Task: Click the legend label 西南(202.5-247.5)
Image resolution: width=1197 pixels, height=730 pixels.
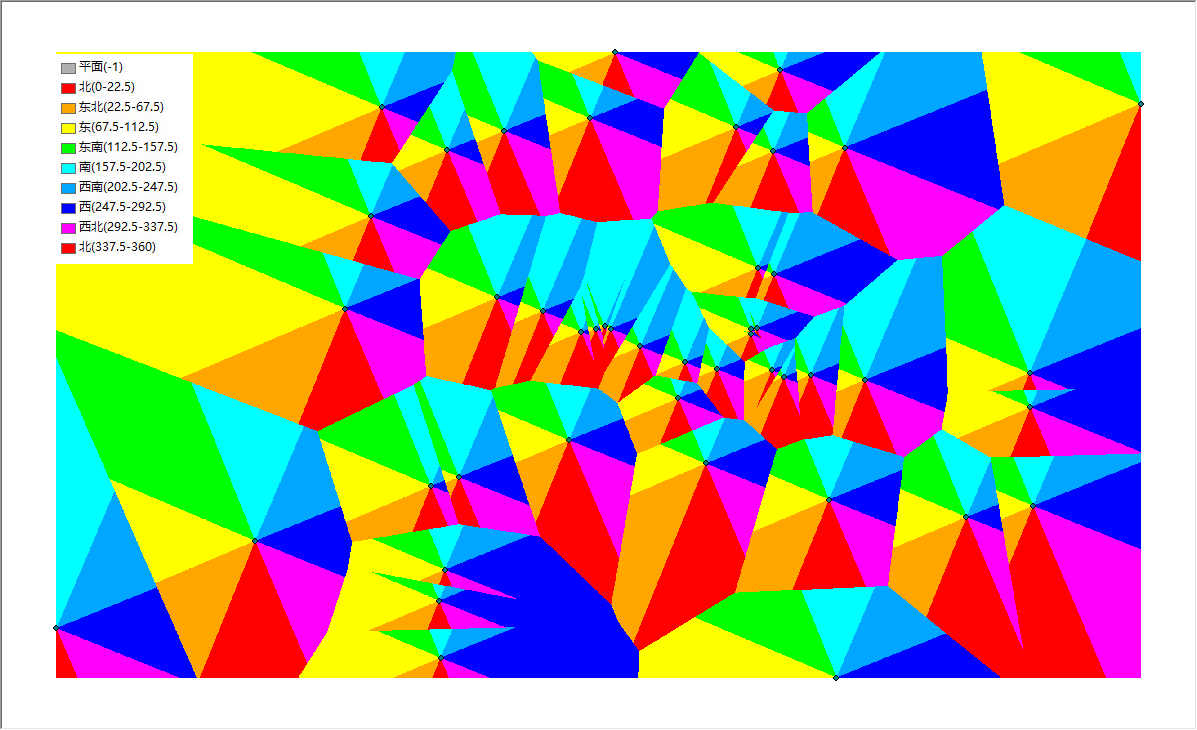Action: (128, 186)
